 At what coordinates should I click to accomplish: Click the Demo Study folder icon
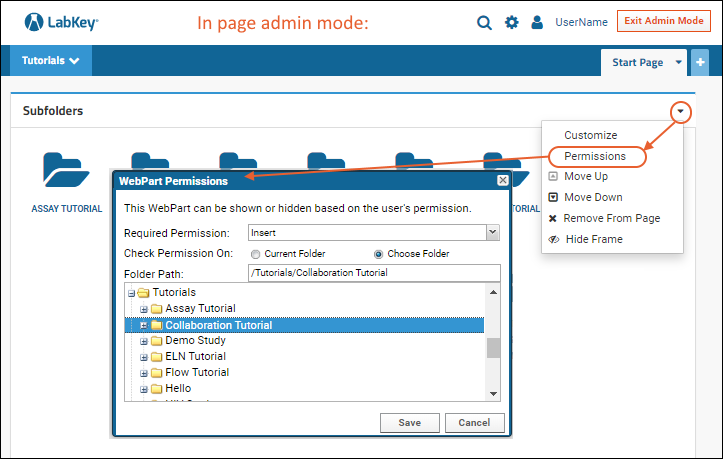(157, 341)
